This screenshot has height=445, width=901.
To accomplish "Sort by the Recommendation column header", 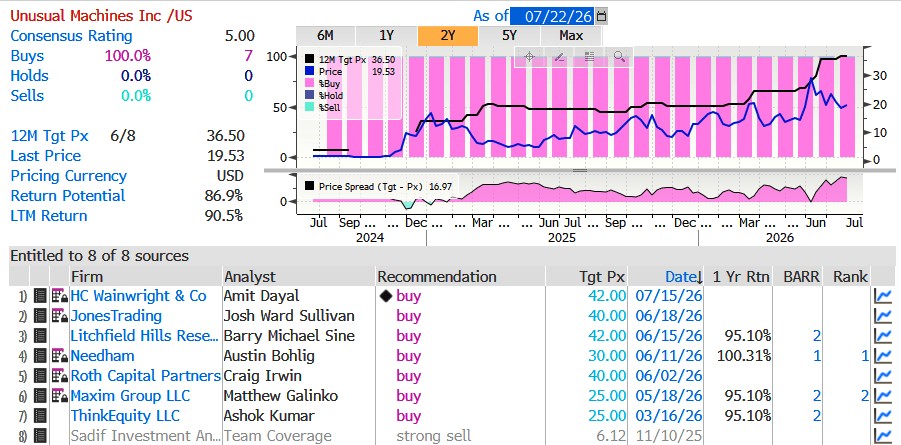I will click(437, 277).
